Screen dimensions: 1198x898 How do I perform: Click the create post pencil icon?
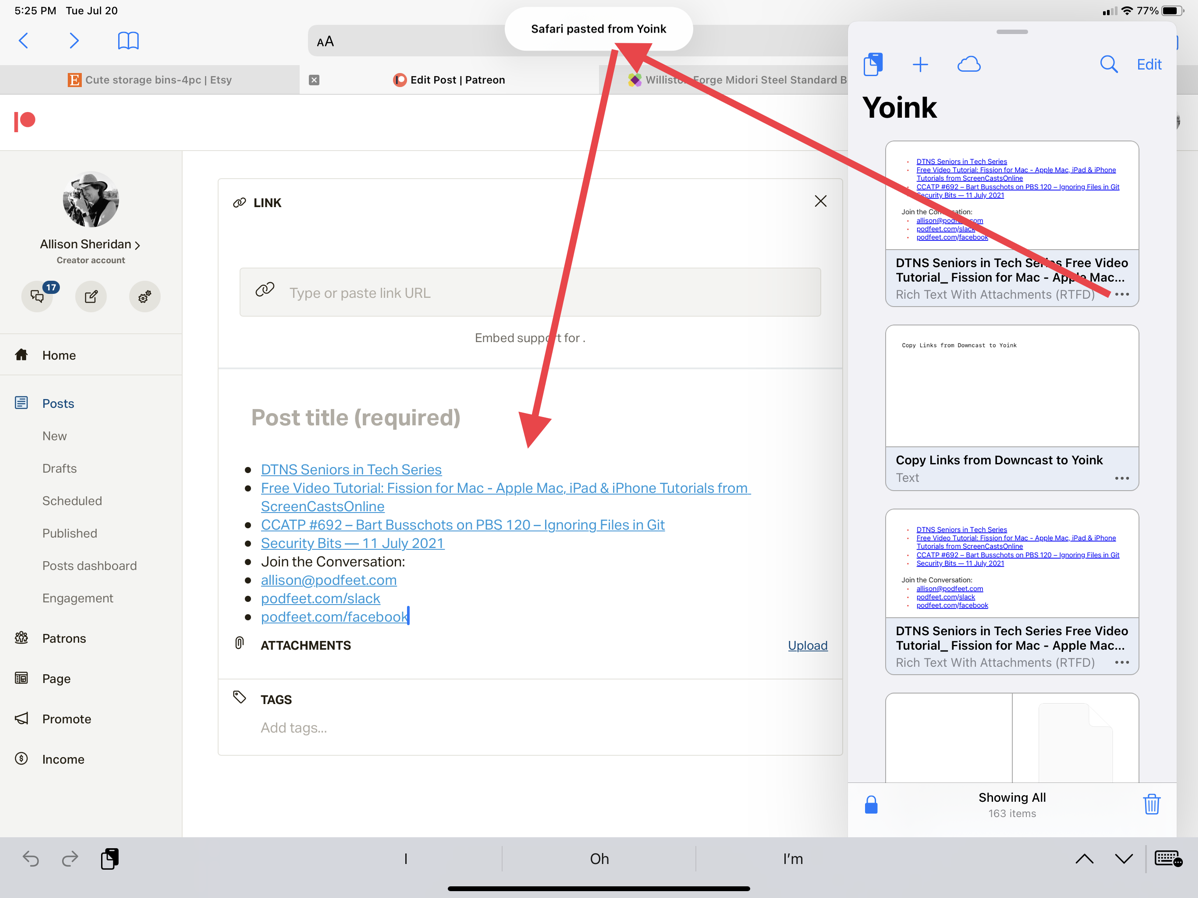[x=91, y=296]
